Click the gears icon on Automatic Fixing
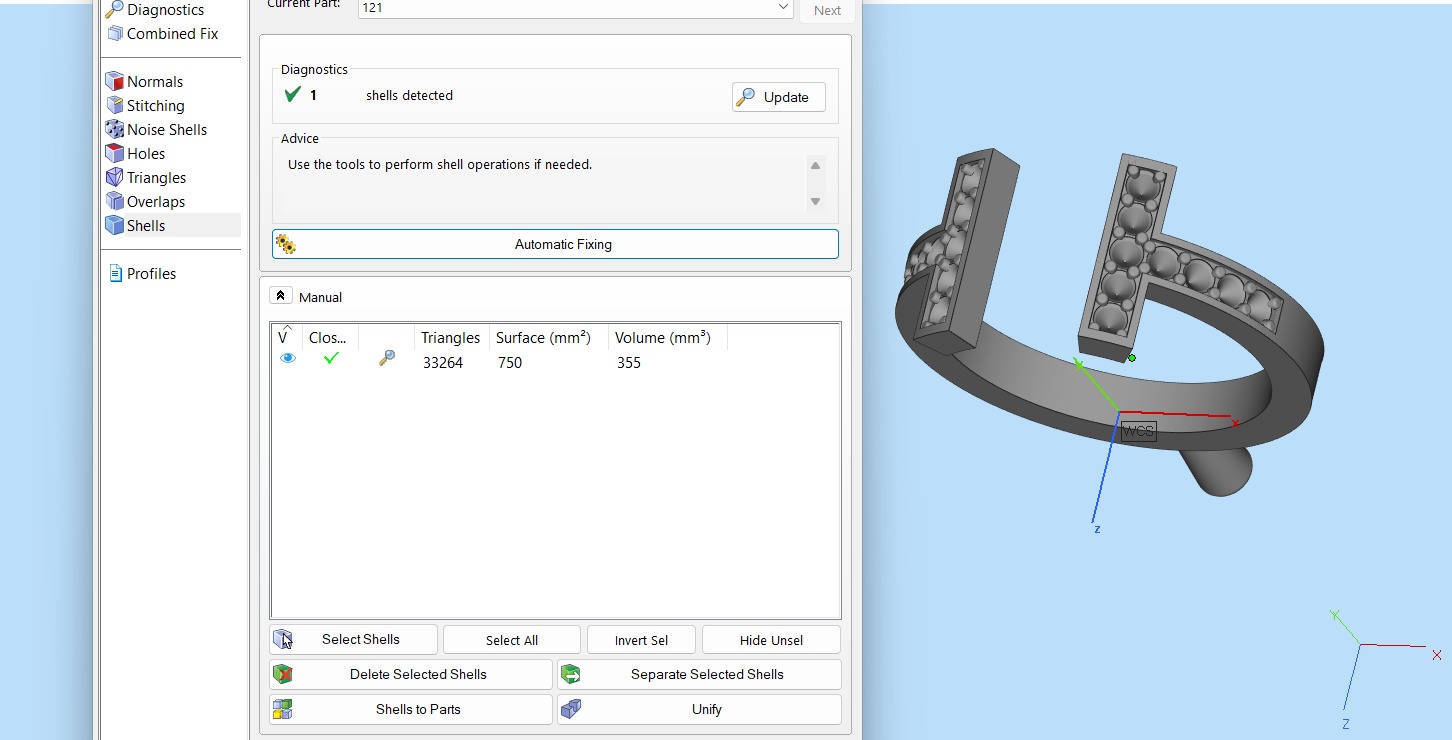 tap(286, 244)
